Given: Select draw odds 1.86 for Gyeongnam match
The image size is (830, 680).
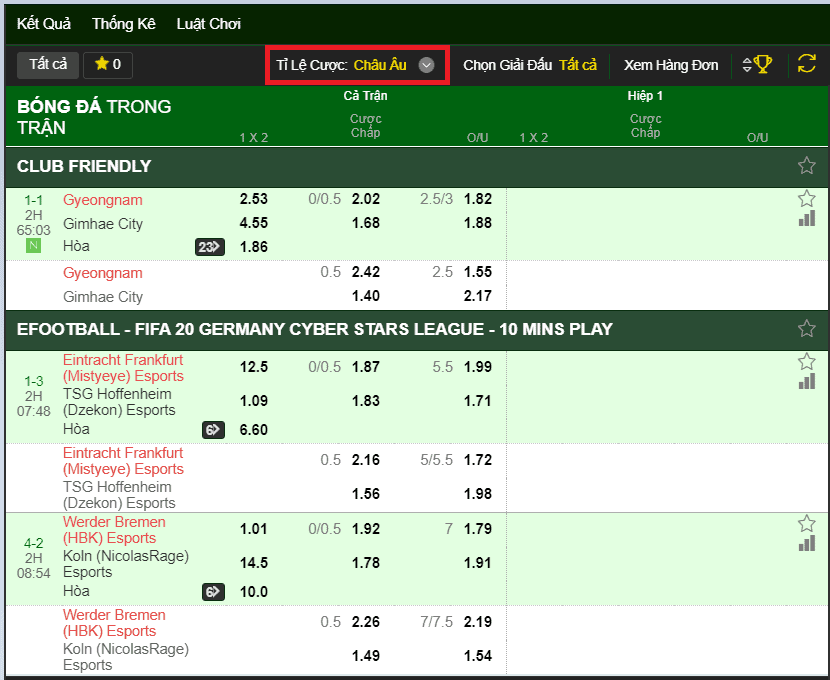Looking at the screenshot, I should point(254,247).
